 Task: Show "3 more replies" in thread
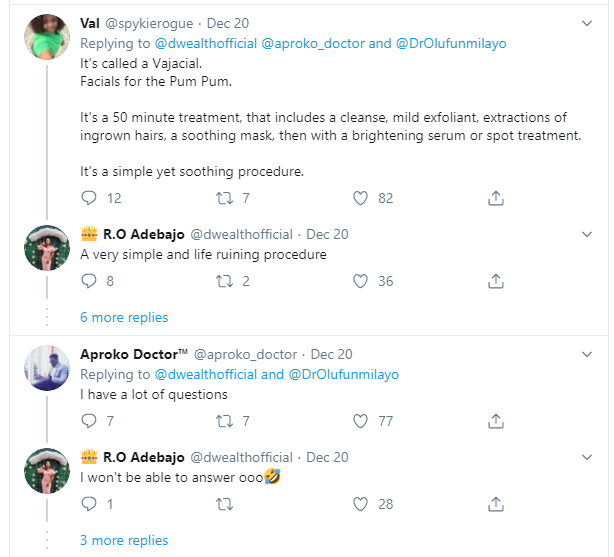point(124,540)
